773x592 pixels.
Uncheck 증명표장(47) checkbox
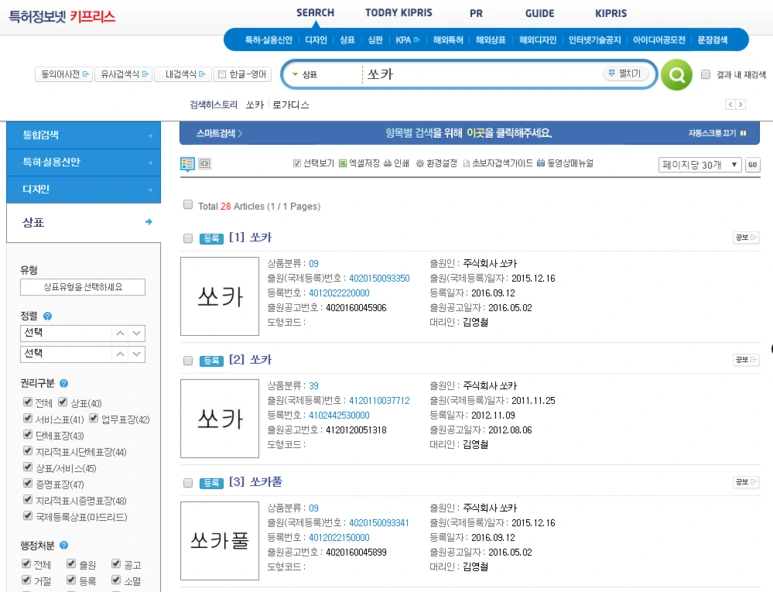(x=28, y=483)
